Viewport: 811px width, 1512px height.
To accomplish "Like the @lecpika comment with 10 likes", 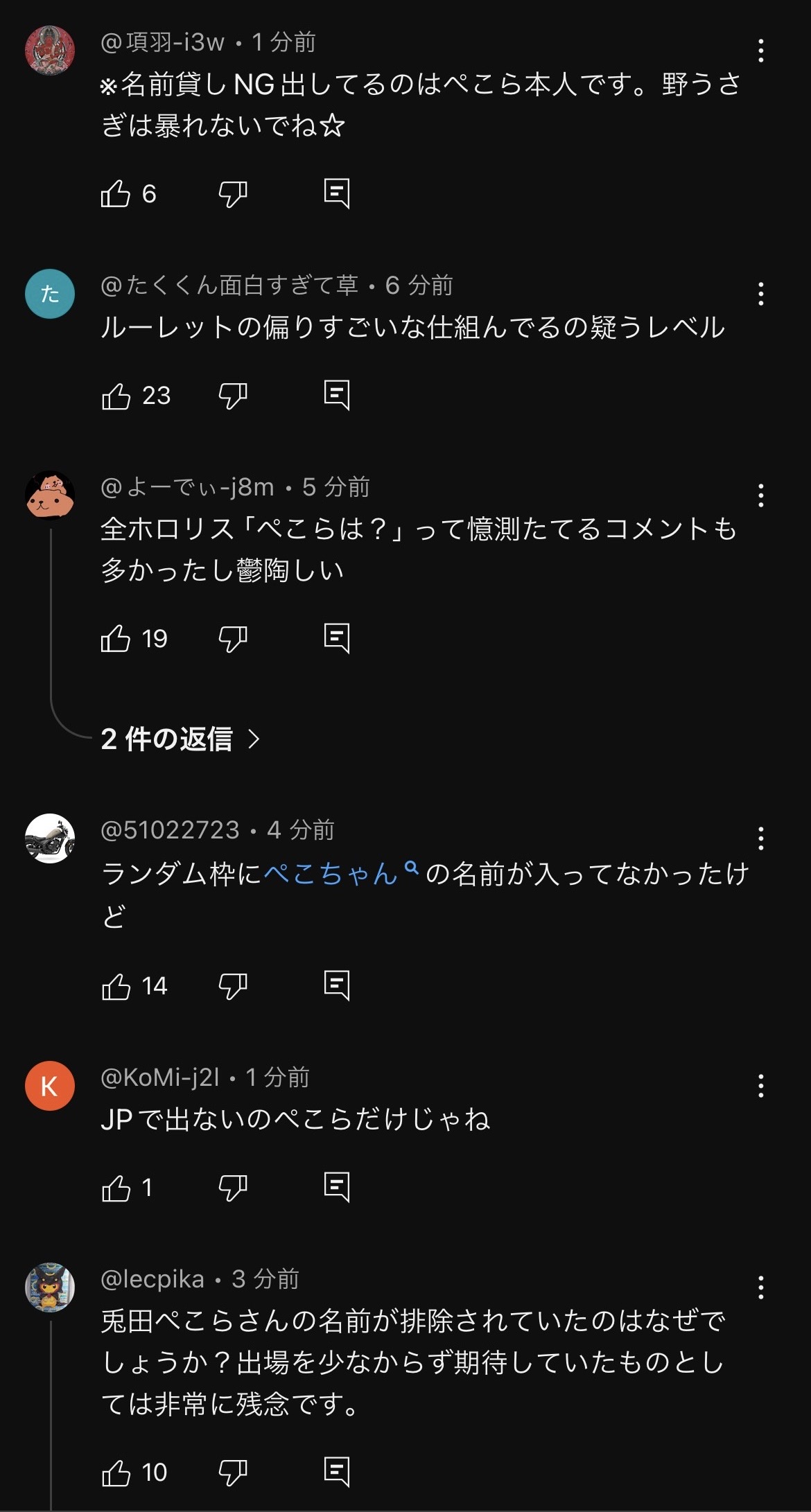I will (116, 1473).
